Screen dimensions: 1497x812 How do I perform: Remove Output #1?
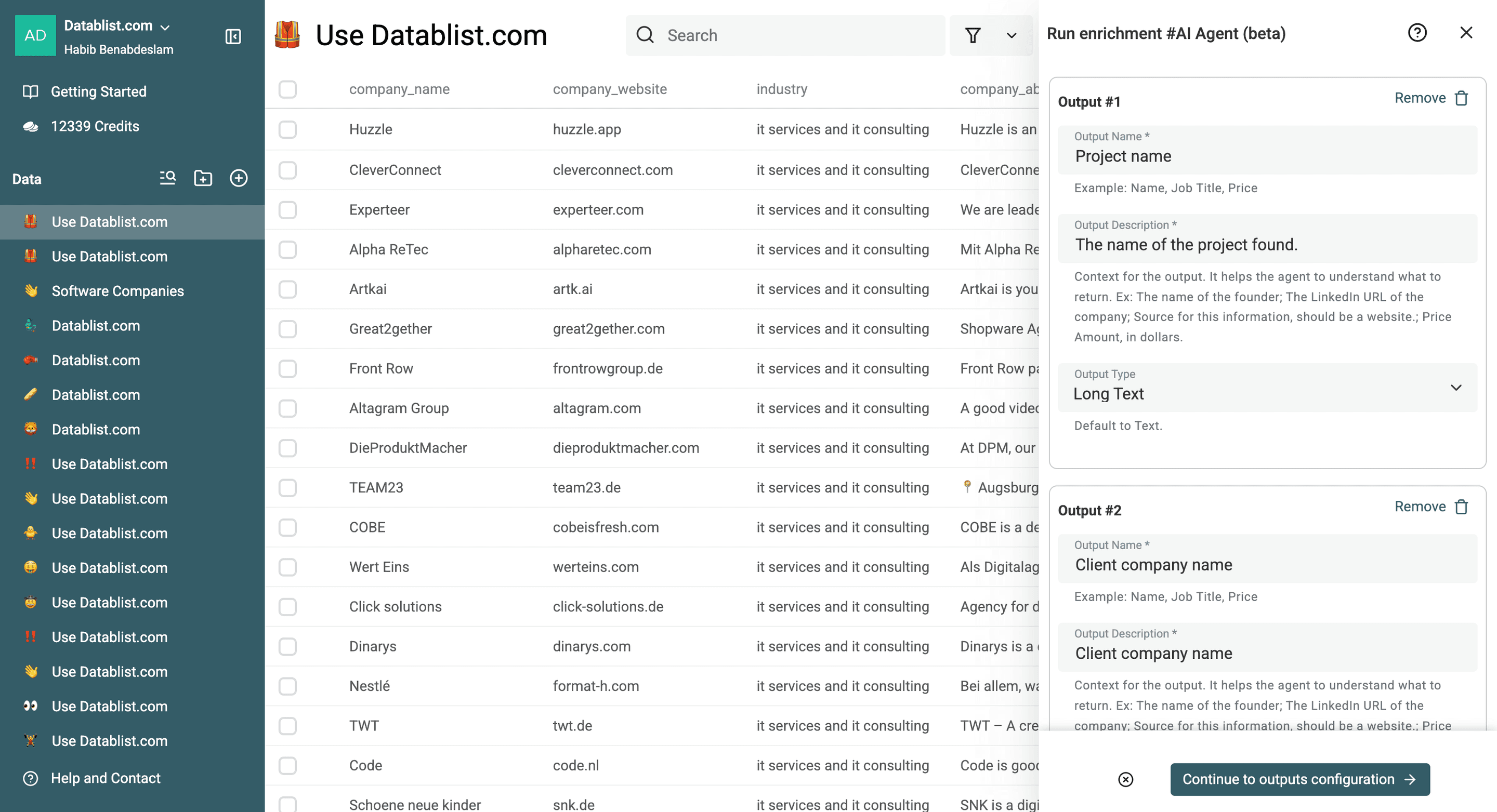tap(1432, 98)
